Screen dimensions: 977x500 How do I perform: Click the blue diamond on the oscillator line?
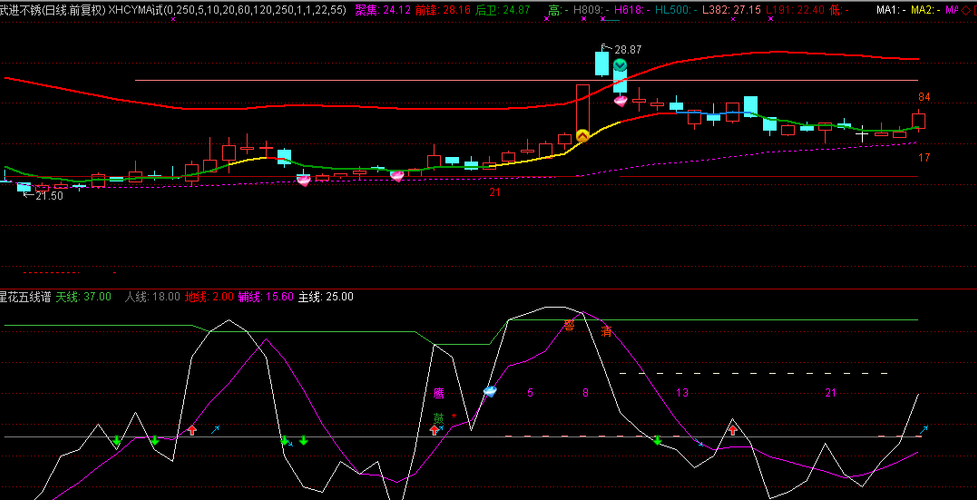click(x=490, y=391)
